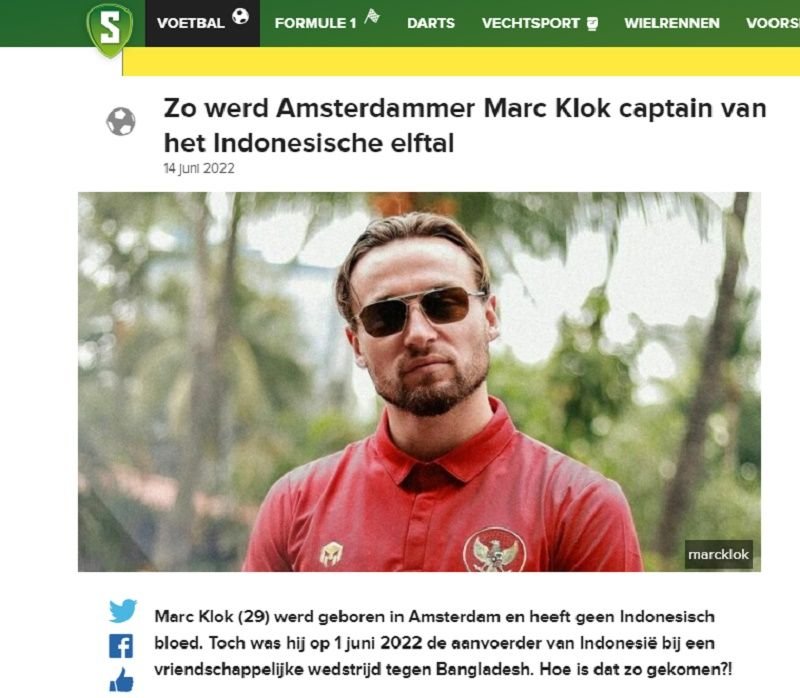Click the checkered flag icon
Screen dimensions: 800x698
[x=372, y=17]
